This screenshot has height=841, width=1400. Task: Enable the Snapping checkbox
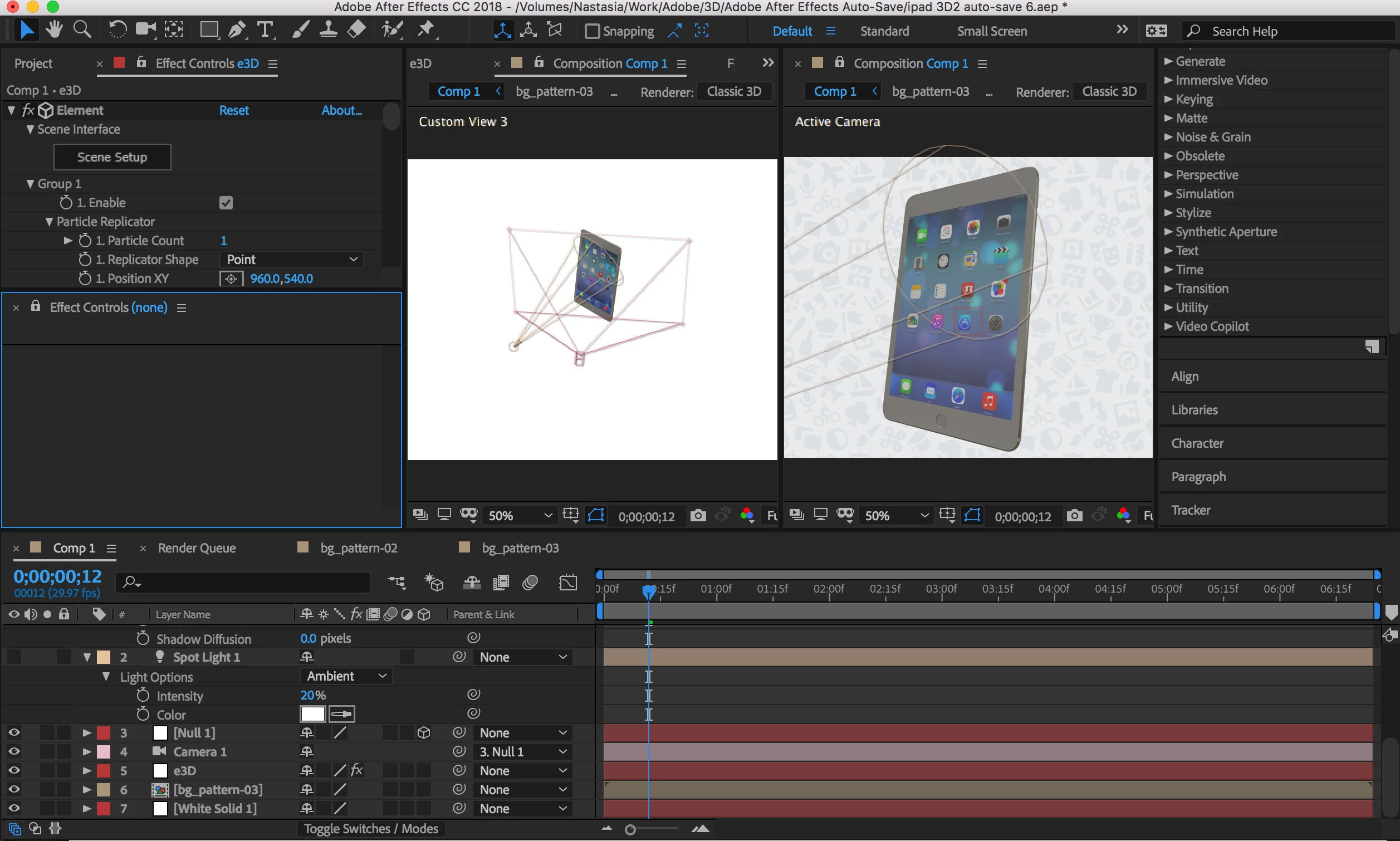(592, 31)
